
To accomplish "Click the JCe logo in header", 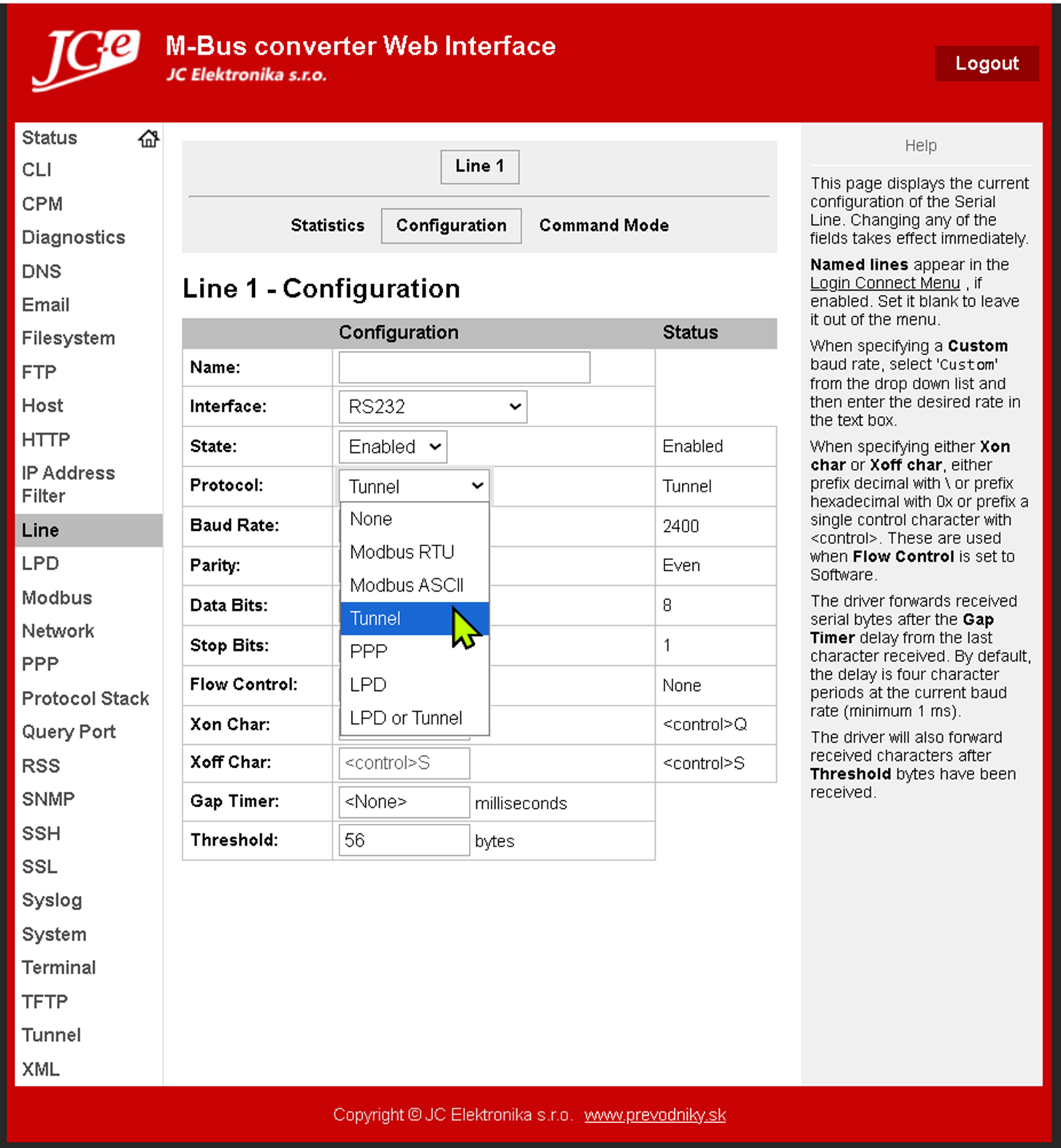I will tap(85, 59).
